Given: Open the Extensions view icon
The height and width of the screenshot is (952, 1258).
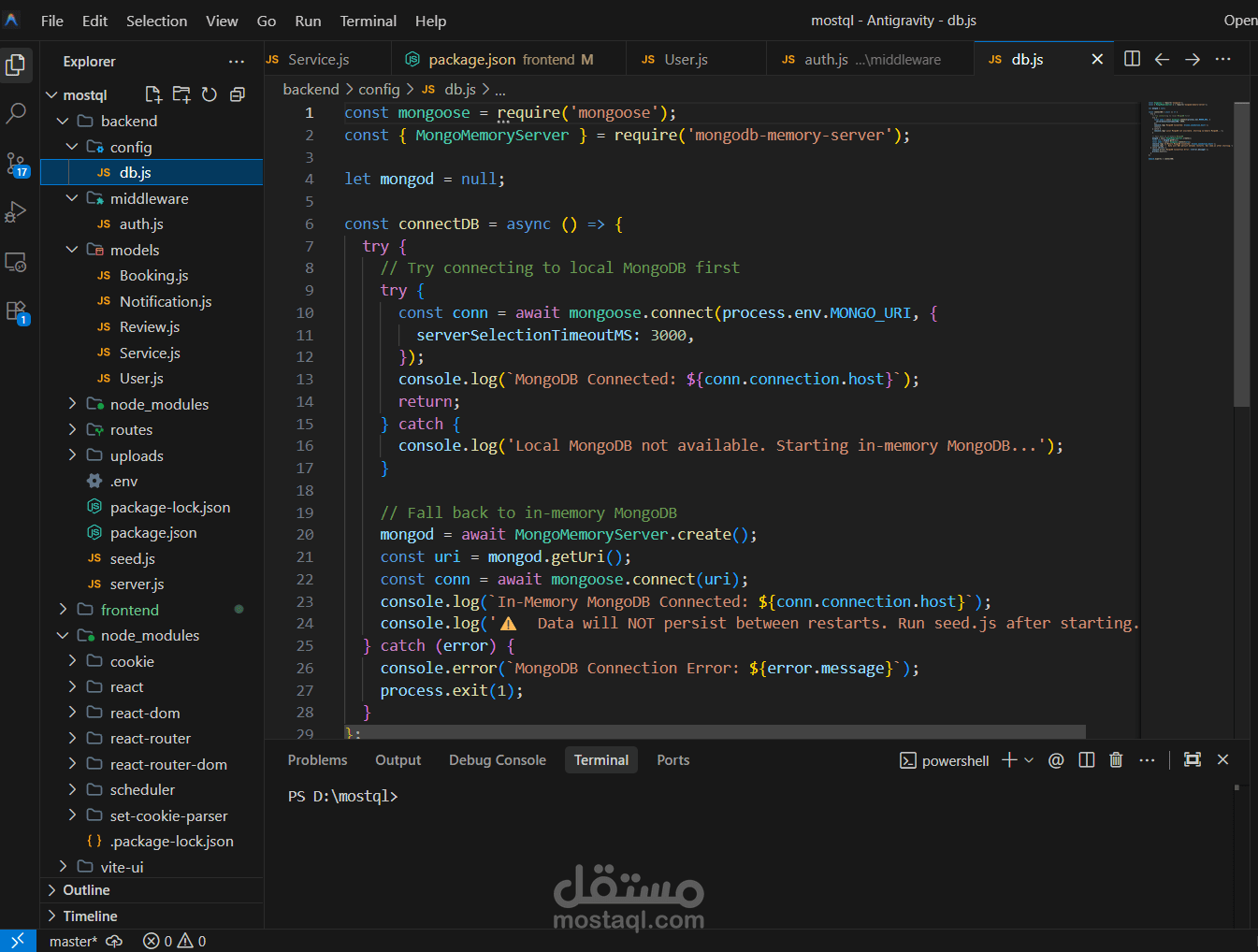Looking at the screenshot, I should tap(16, 311).
